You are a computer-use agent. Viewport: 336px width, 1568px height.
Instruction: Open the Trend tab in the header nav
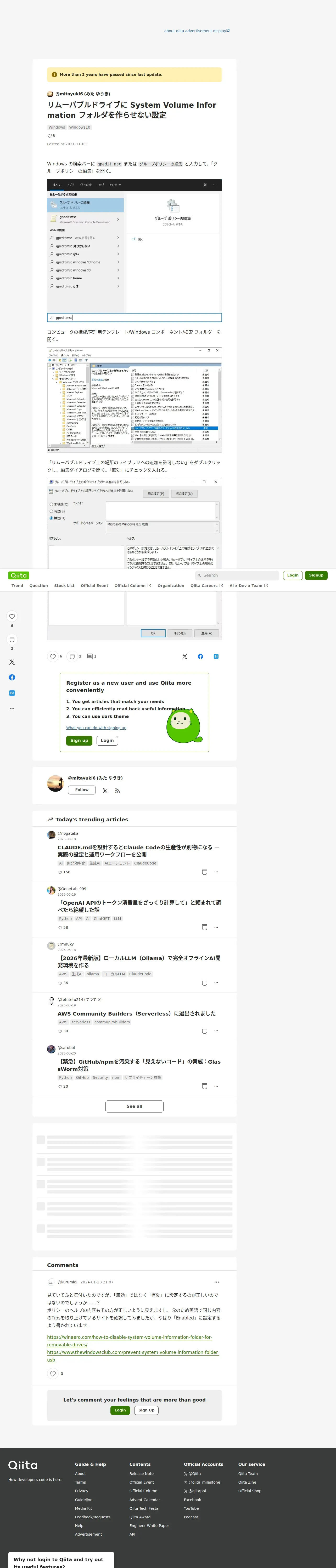tap(17, 586)
